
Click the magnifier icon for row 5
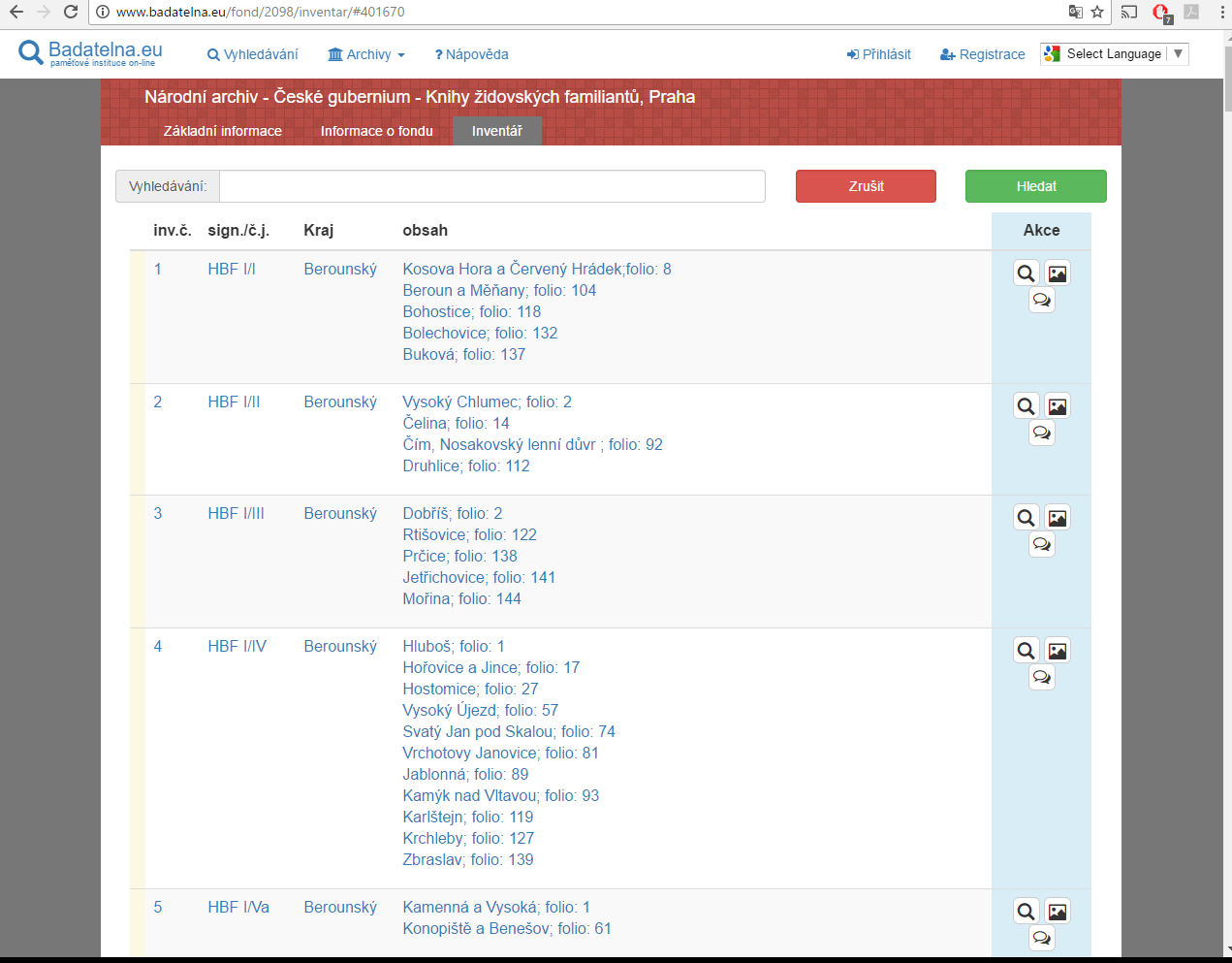[x=1026, y=912]
